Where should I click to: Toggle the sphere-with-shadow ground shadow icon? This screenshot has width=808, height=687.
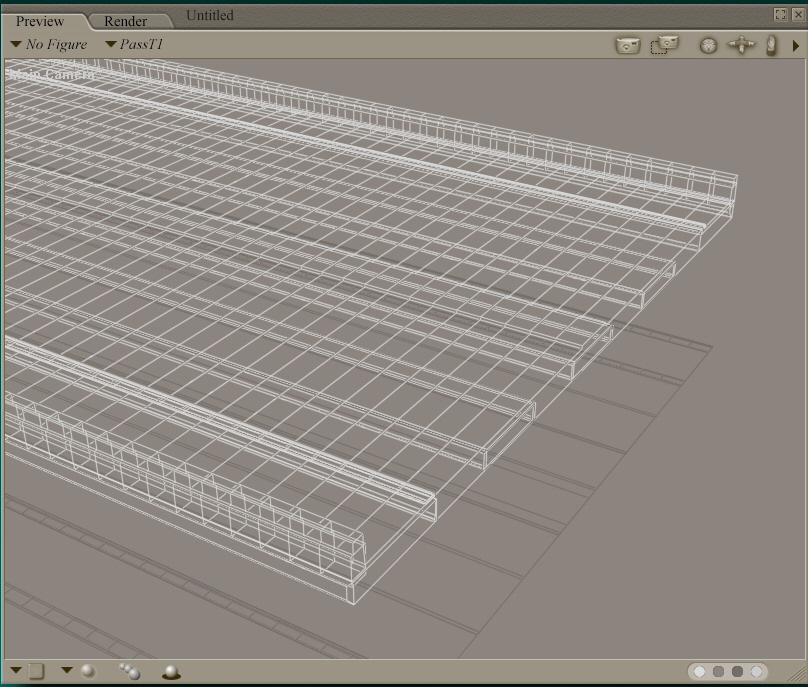point(171,672)
